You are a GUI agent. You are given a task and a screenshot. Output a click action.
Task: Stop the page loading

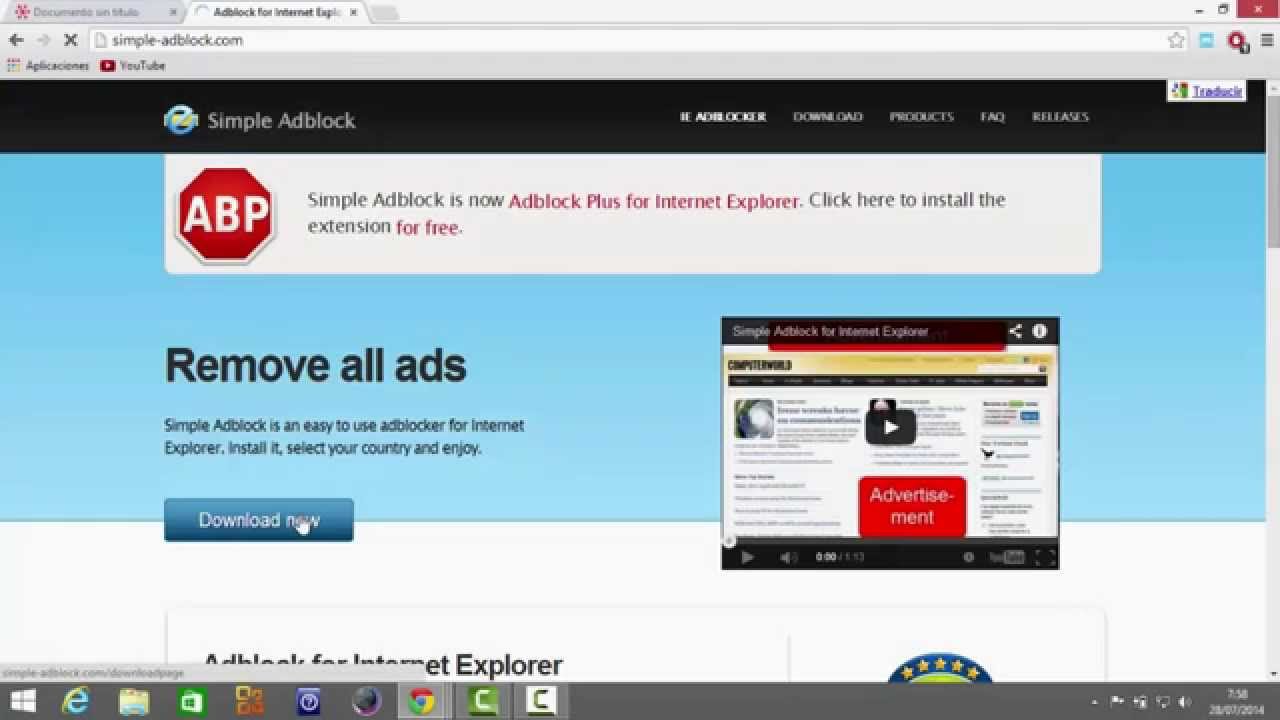pos(71,40)
